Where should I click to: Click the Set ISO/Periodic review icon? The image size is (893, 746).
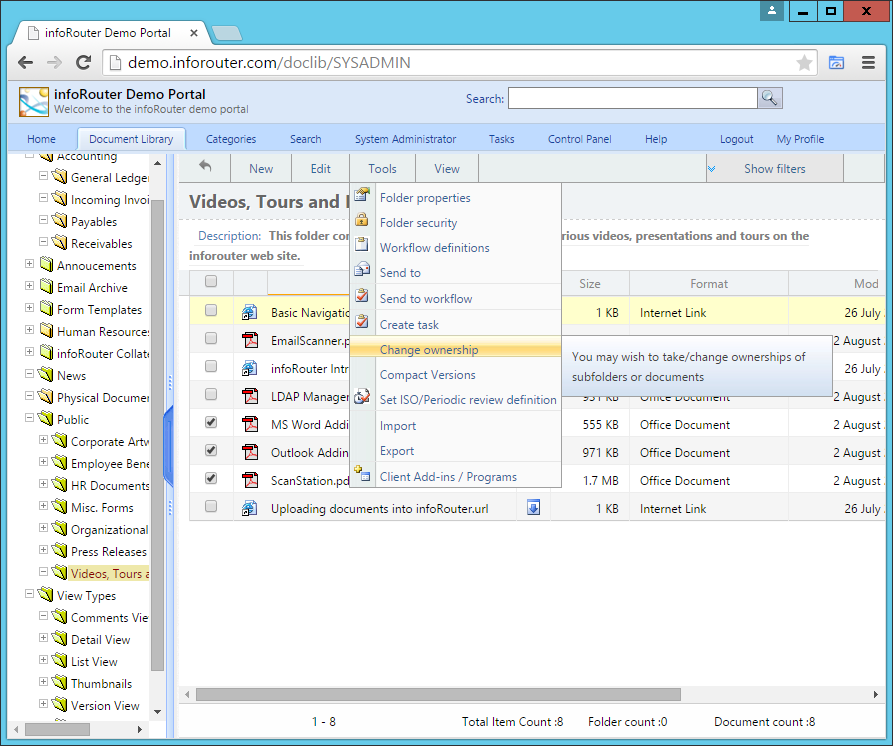point(362,397)
